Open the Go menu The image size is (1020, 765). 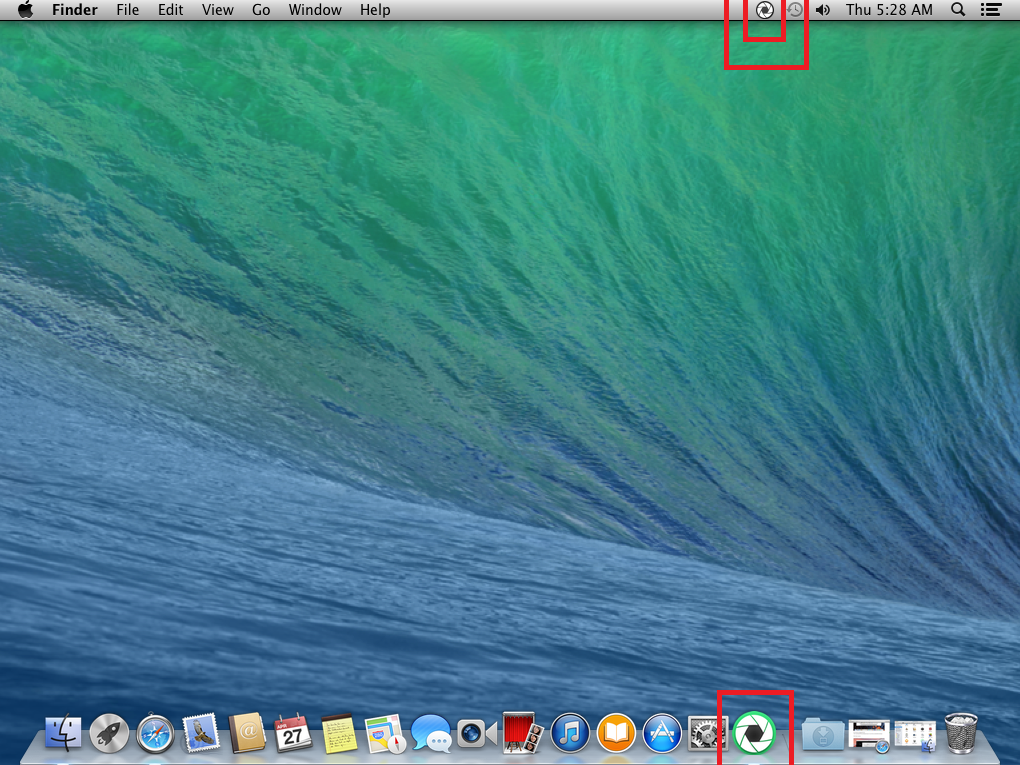pos(261,10)
